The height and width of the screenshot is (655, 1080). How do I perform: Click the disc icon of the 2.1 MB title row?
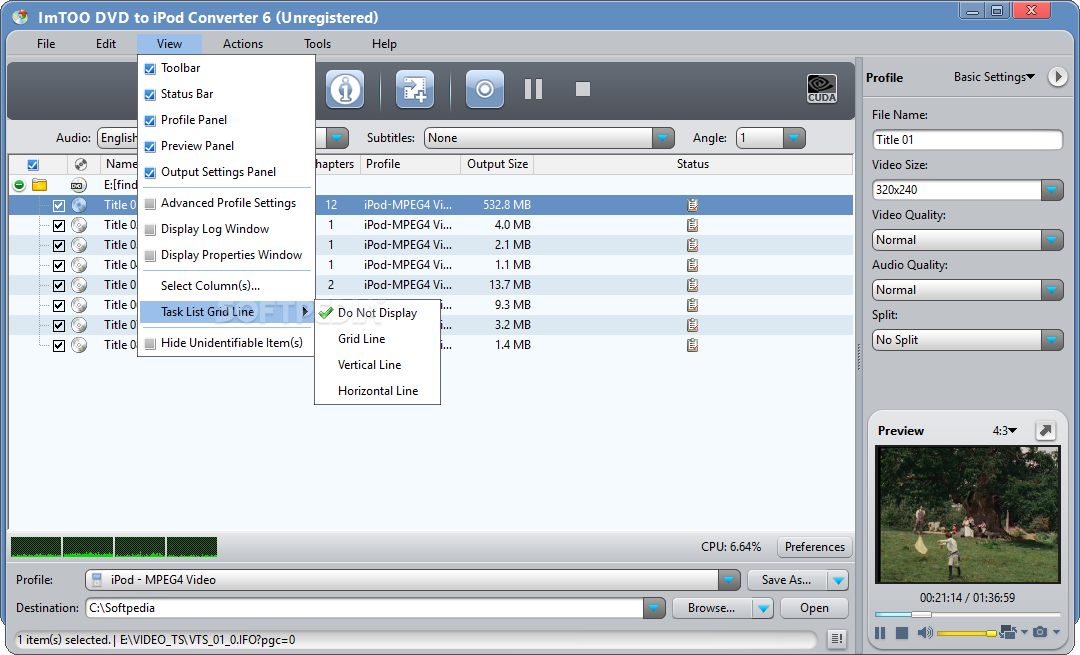tap(79, 245)
